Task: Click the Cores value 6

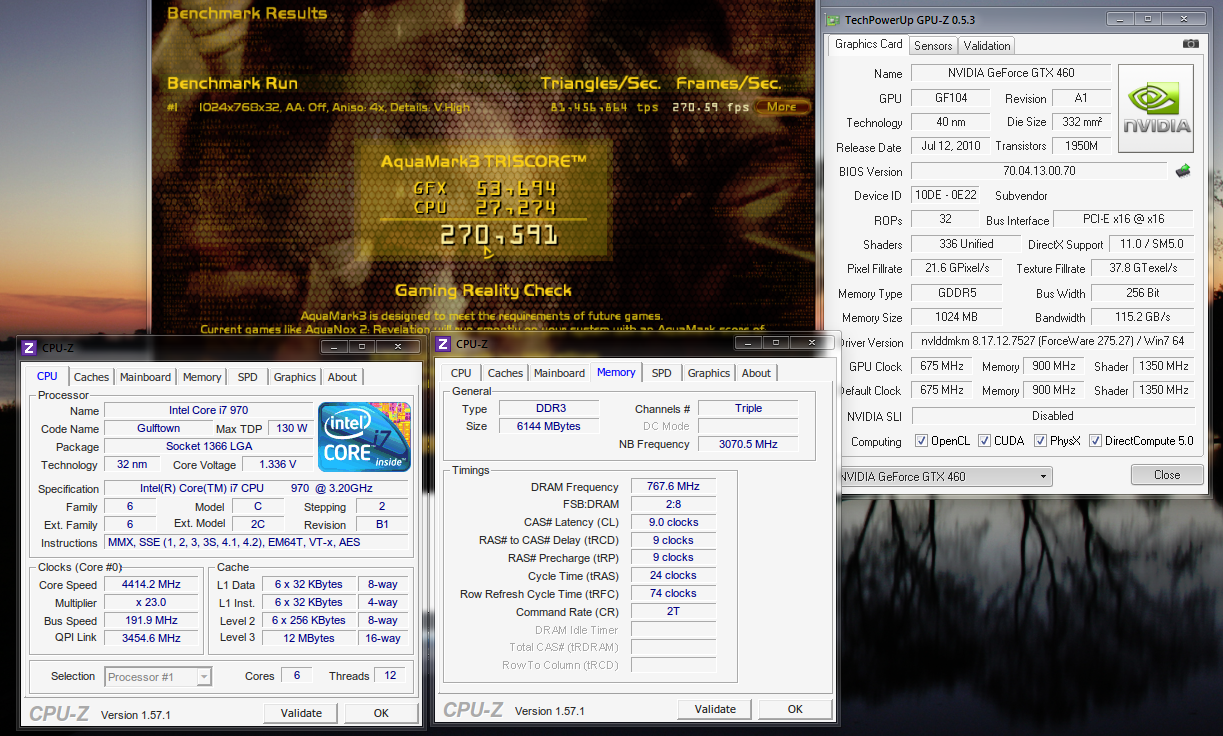Action: click(x=296, y=676)
